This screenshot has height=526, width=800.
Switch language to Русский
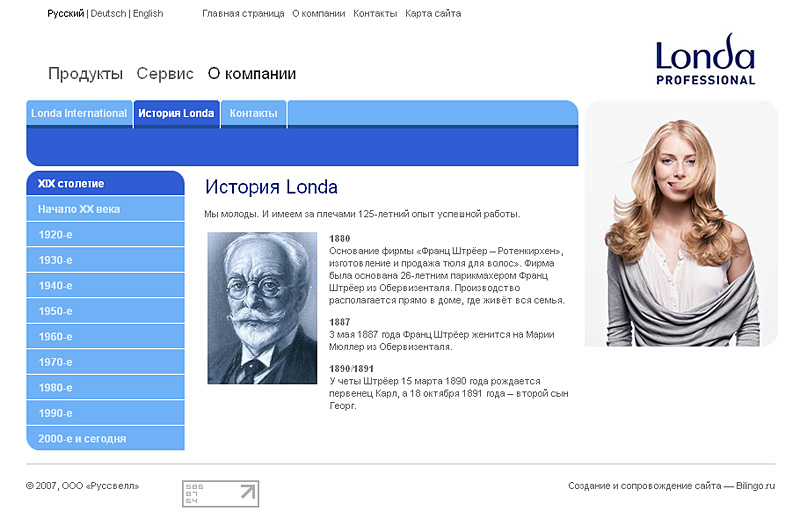[x=65, y=14]
